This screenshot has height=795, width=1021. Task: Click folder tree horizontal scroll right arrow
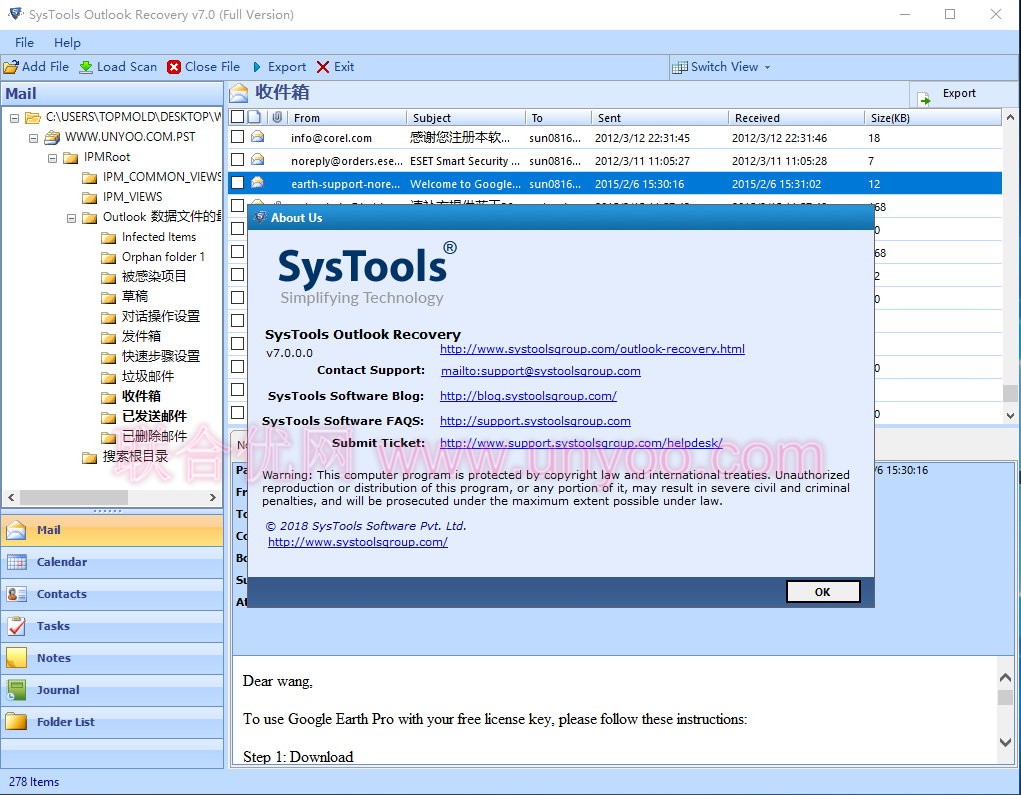(x=212, y=497)
